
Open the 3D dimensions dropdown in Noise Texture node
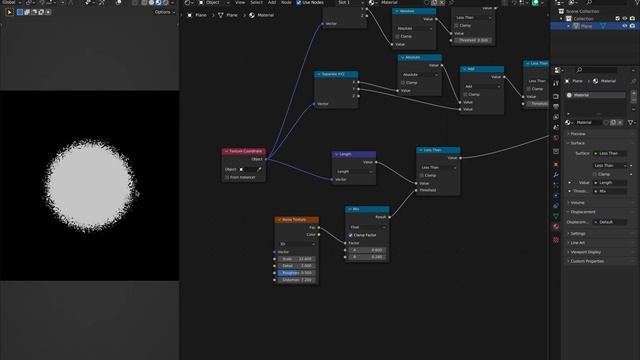point(297,244)
